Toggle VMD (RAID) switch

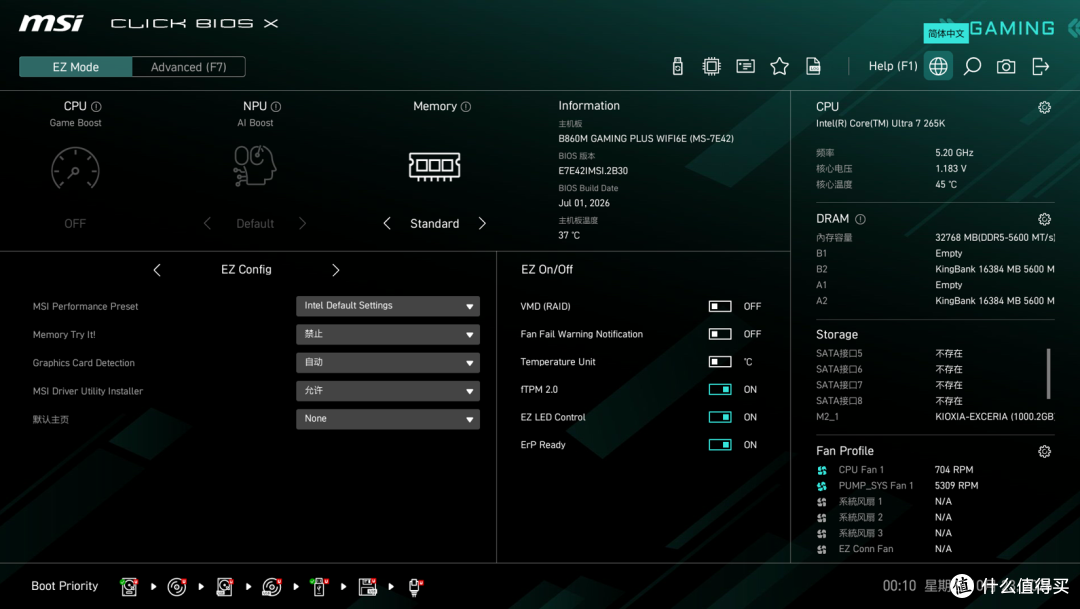720,306
